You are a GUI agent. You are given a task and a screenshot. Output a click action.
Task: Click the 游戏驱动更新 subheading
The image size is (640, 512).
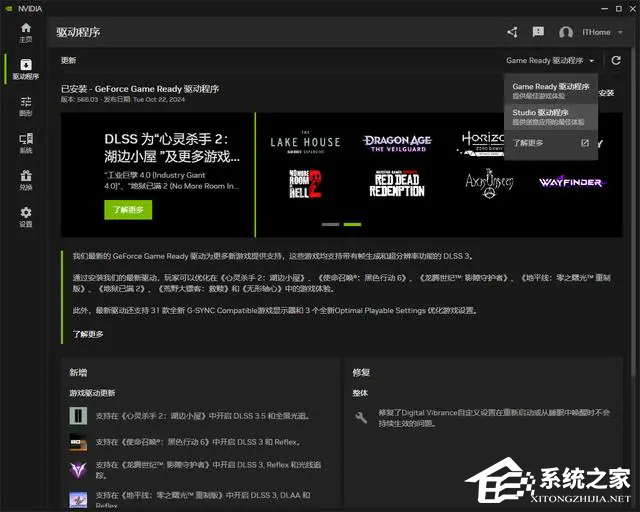(x=92, y=393)
